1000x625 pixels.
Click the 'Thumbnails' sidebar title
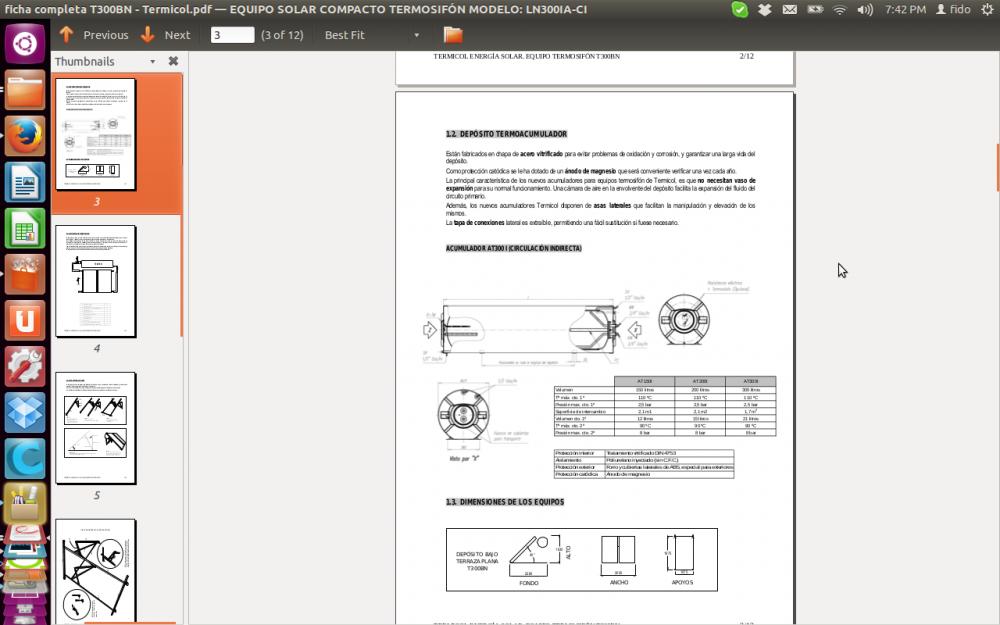[x=84, y=61]
